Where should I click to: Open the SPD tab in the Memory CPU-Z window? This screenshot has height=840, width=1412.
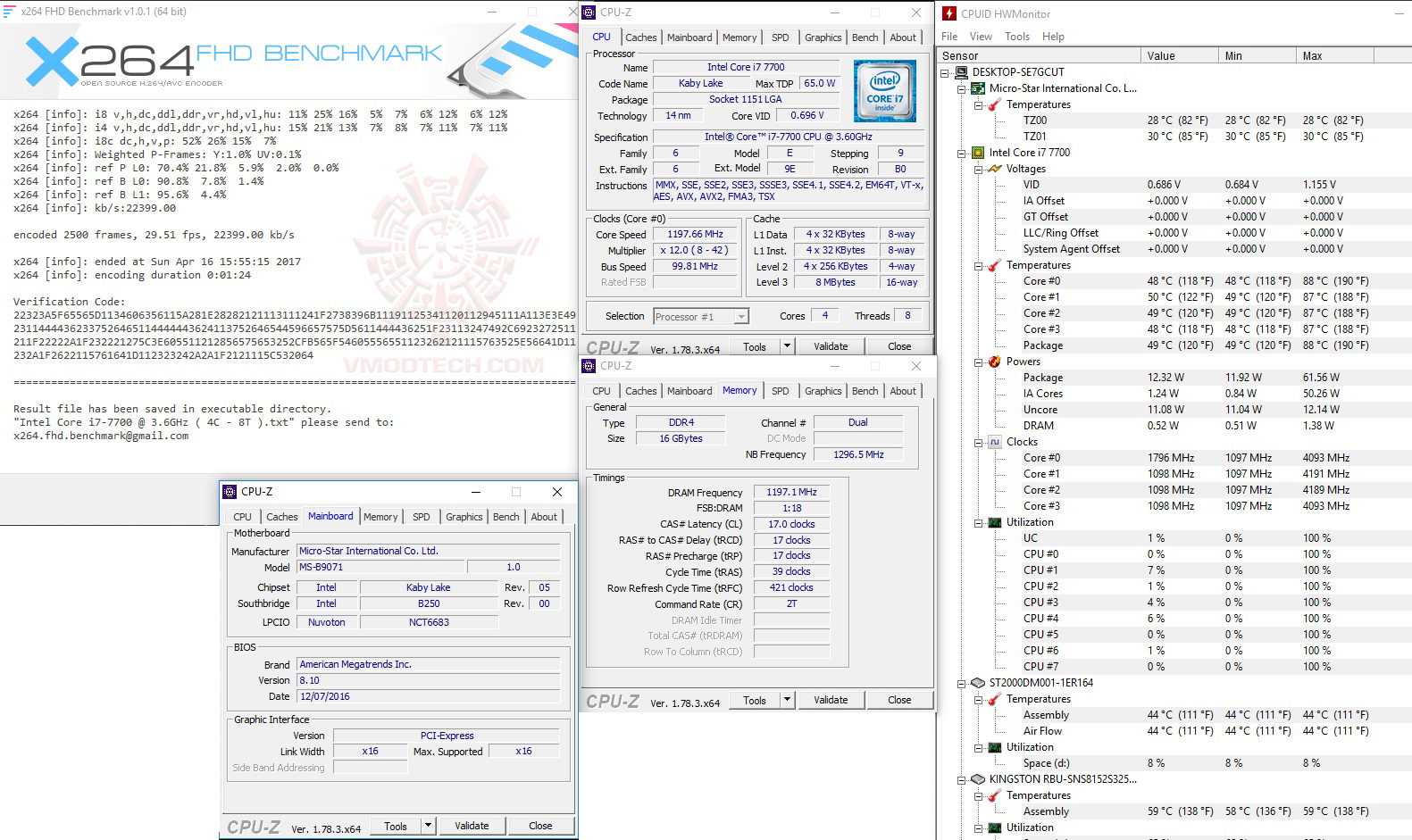point(781,391)
